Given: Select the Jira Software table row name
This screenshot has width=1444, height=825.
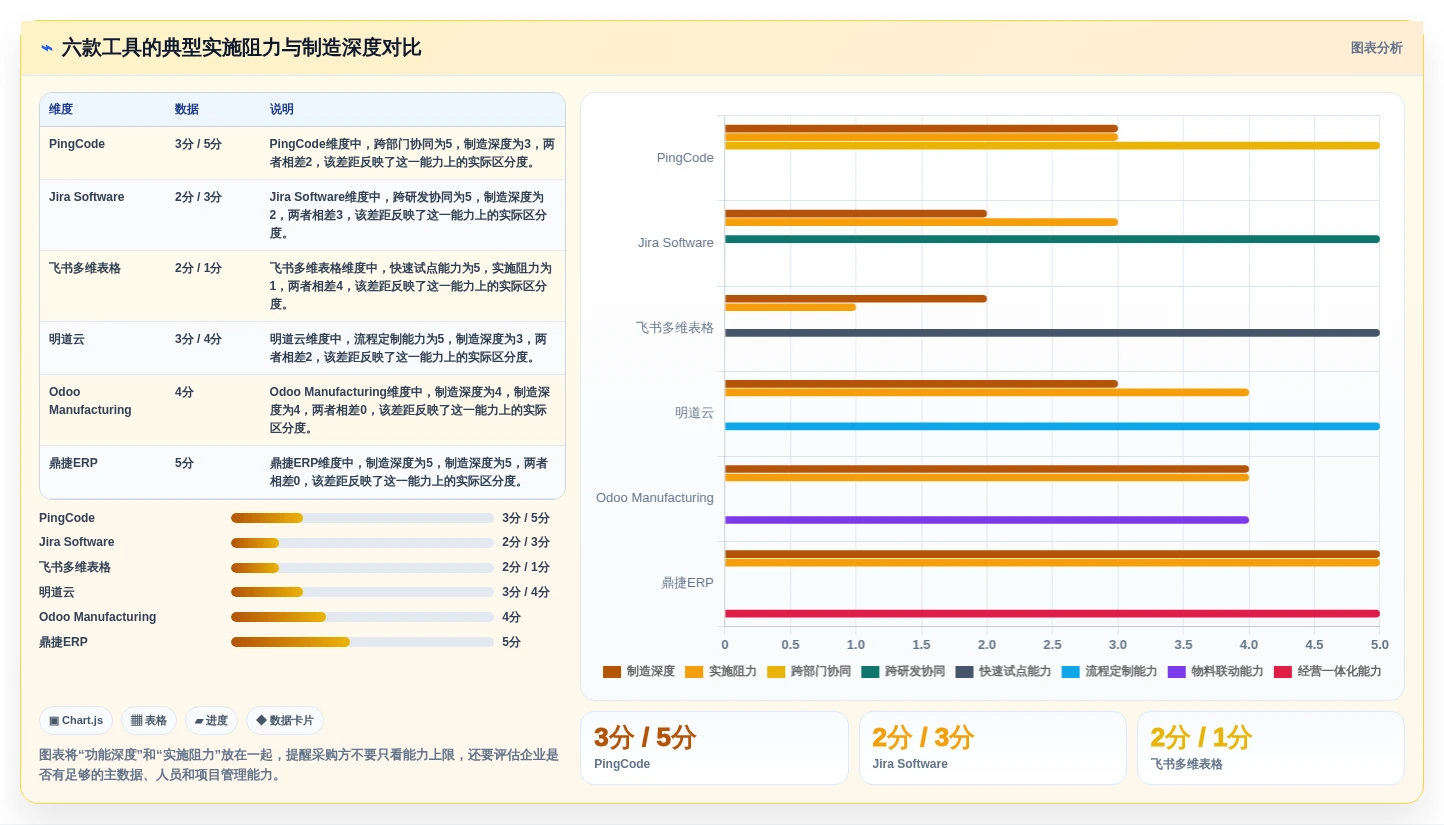Looking at the screenshot, I should point(87,197).
